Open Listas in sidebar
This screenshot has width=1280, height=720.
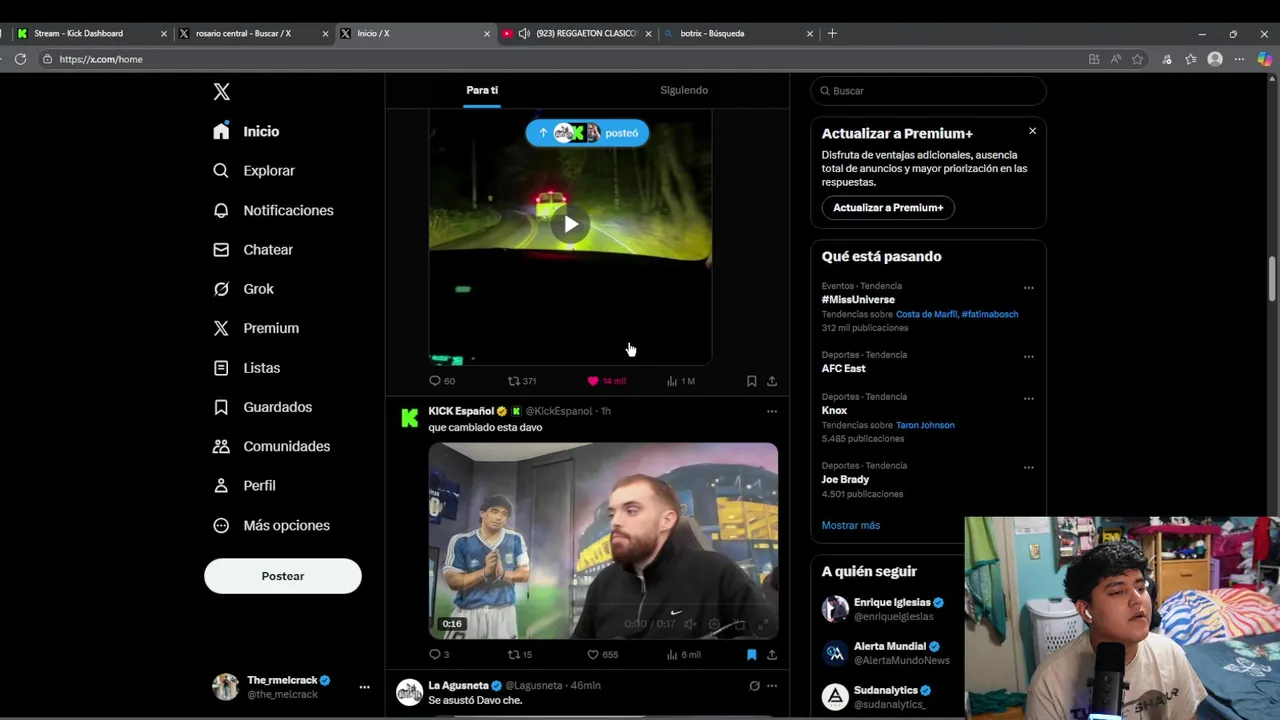(x=246, y=368)
